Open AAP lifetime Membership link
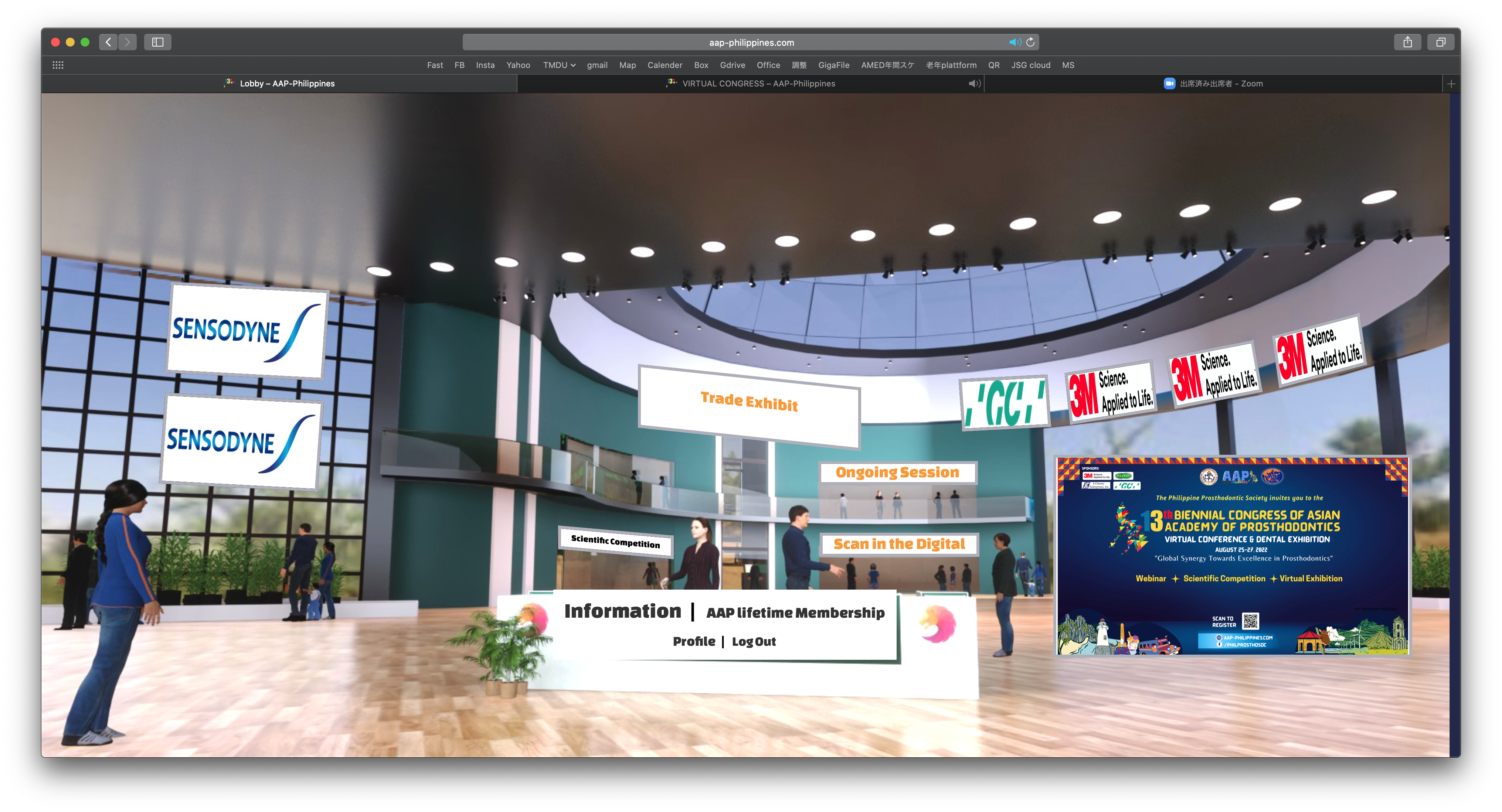 (795, 613)
